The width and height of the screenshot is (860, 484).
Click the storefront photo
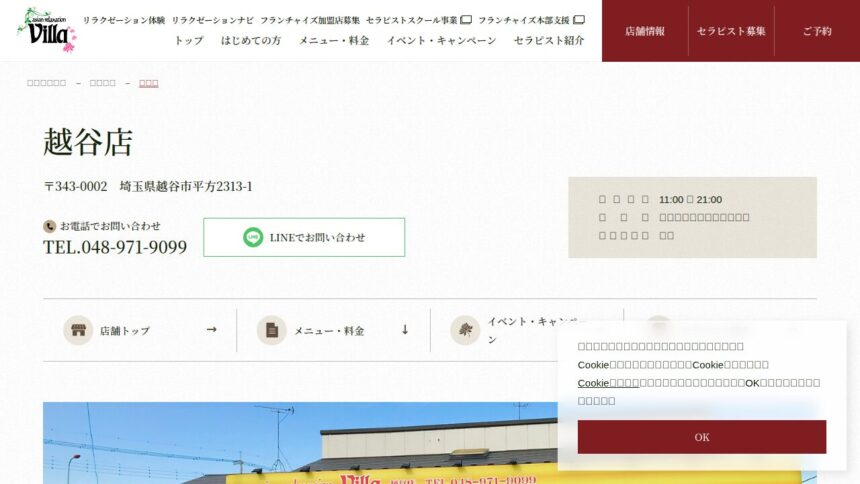click(x=300, y=443)
